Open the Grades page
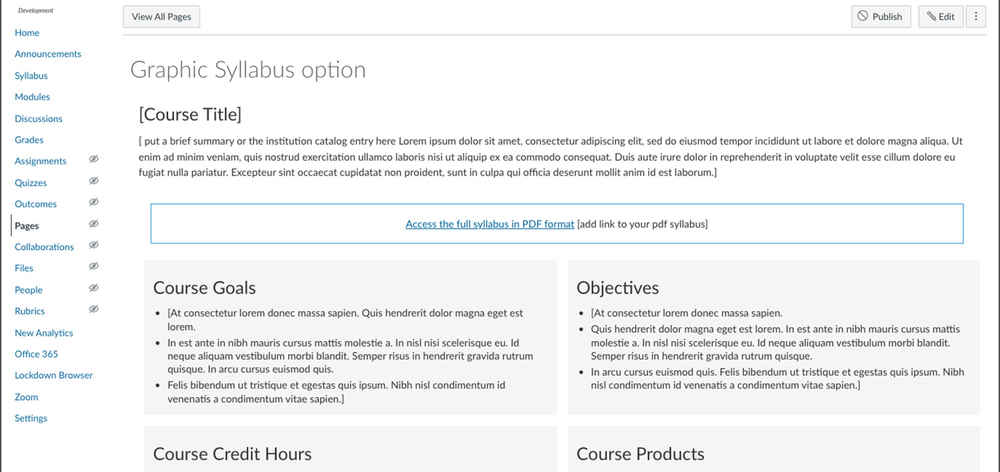Image resolution: width=1000 pixels, height=472 pixels. pos(29,140)
